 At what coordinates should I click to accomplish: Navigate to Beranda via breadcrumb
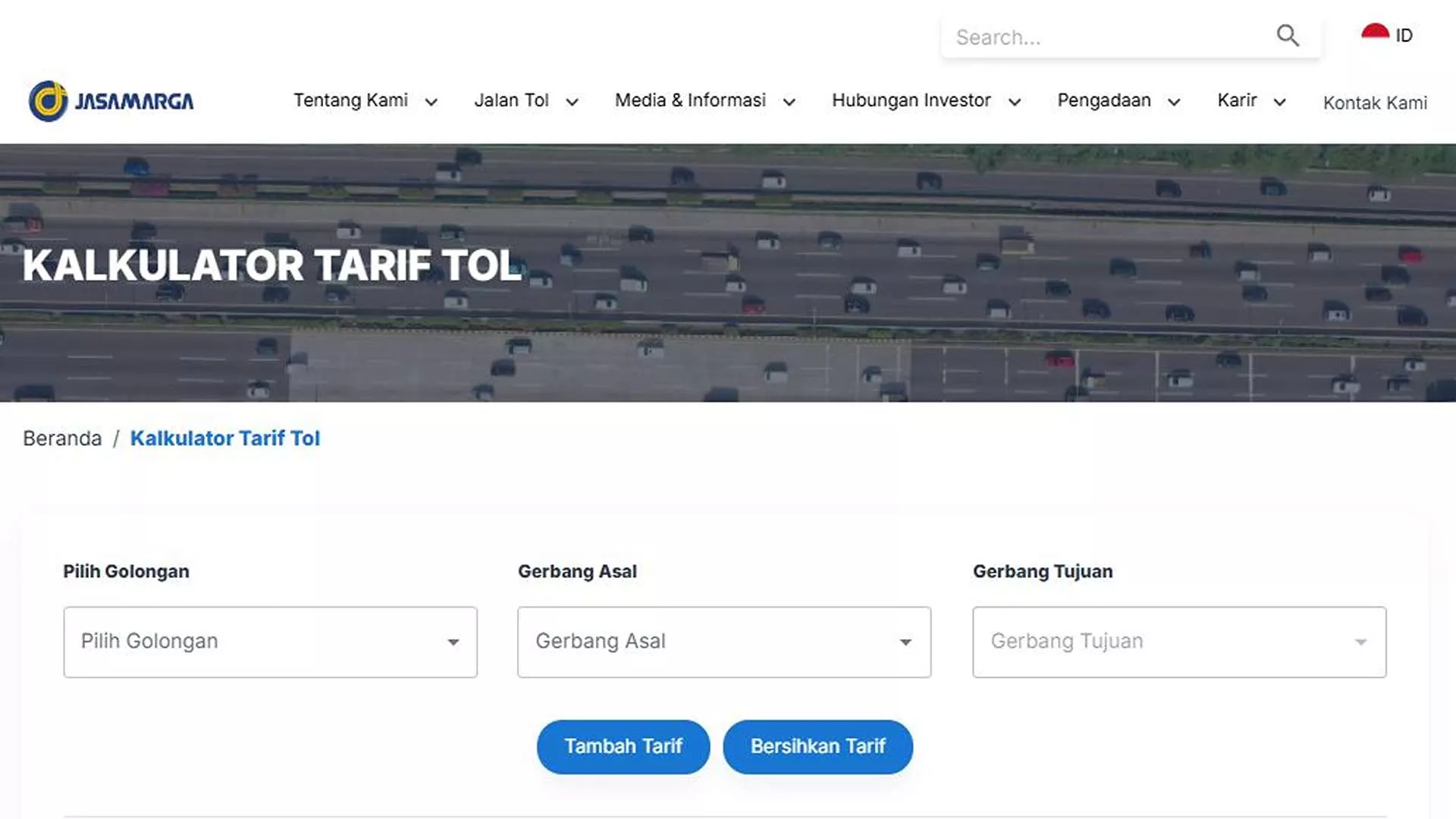click(62, 438)
